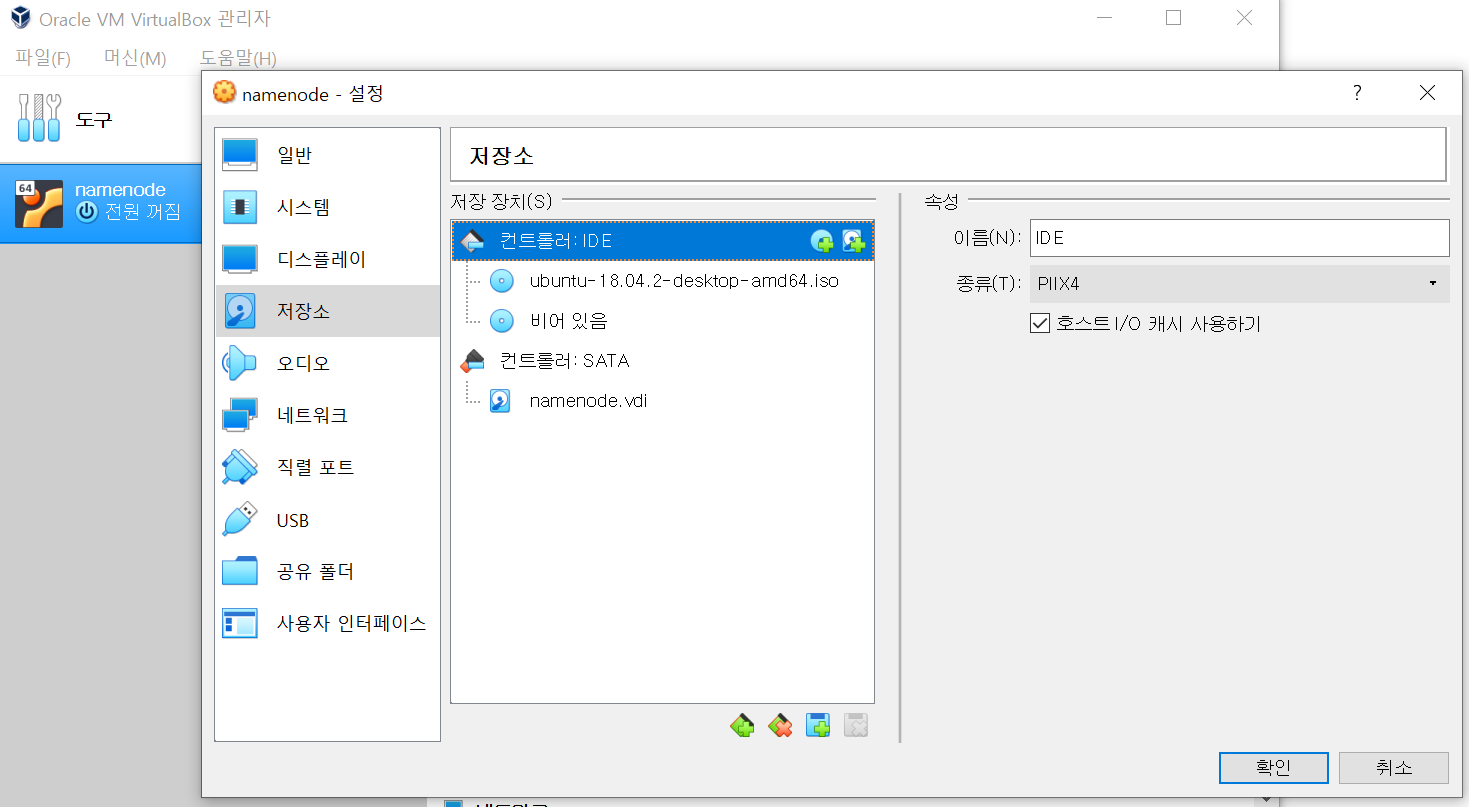This screenshot has height=807, width=1469.
Task: Click the 확인 button
Action: pos(1273,768)
